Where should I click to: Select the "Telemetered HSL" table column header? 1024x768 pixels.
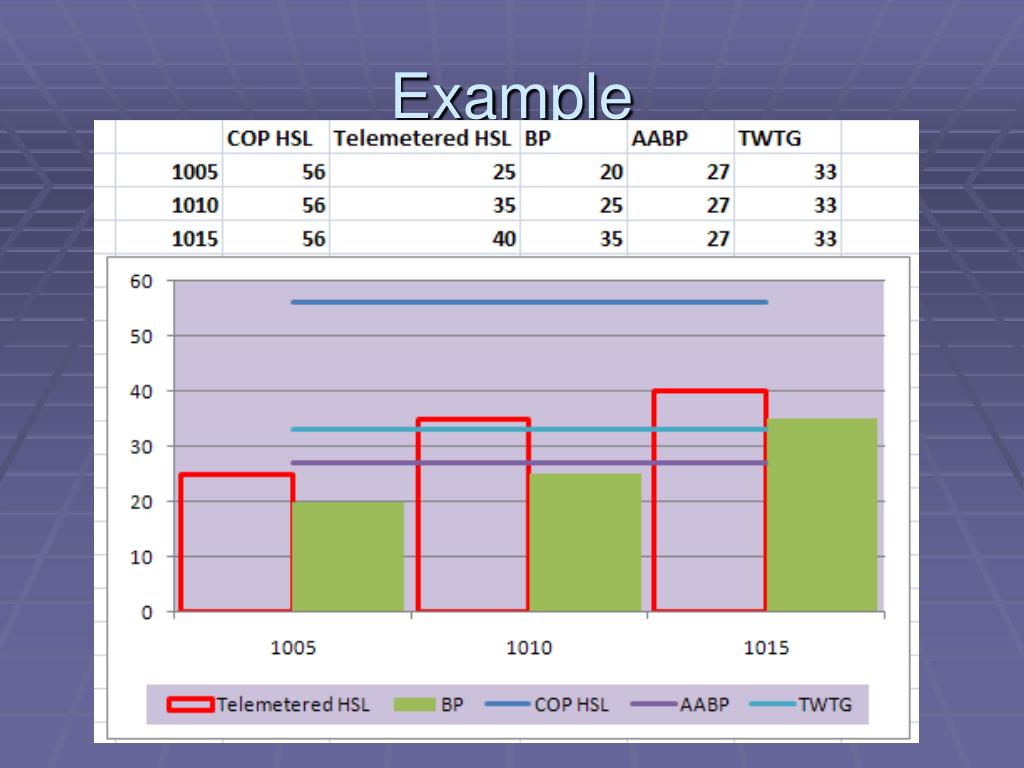pos(422,138)
